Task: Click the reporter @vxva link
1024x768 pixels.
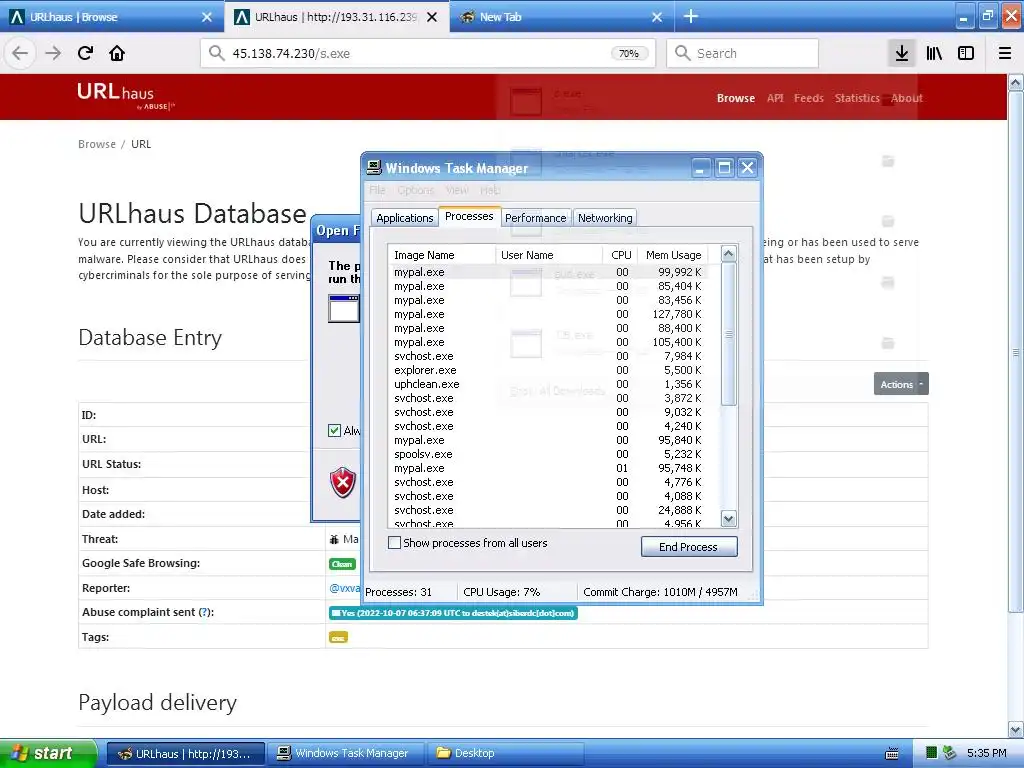Action: (344, 588)
